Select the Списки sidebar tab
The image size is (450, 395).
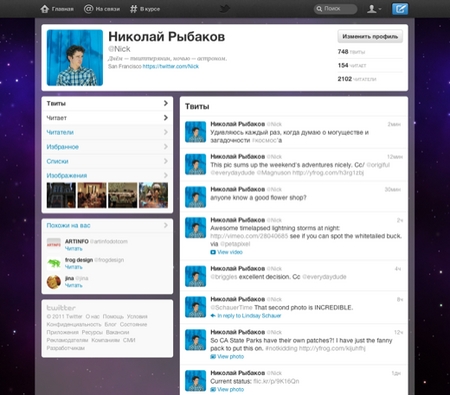pyautogui.click(x=107, y=161)
